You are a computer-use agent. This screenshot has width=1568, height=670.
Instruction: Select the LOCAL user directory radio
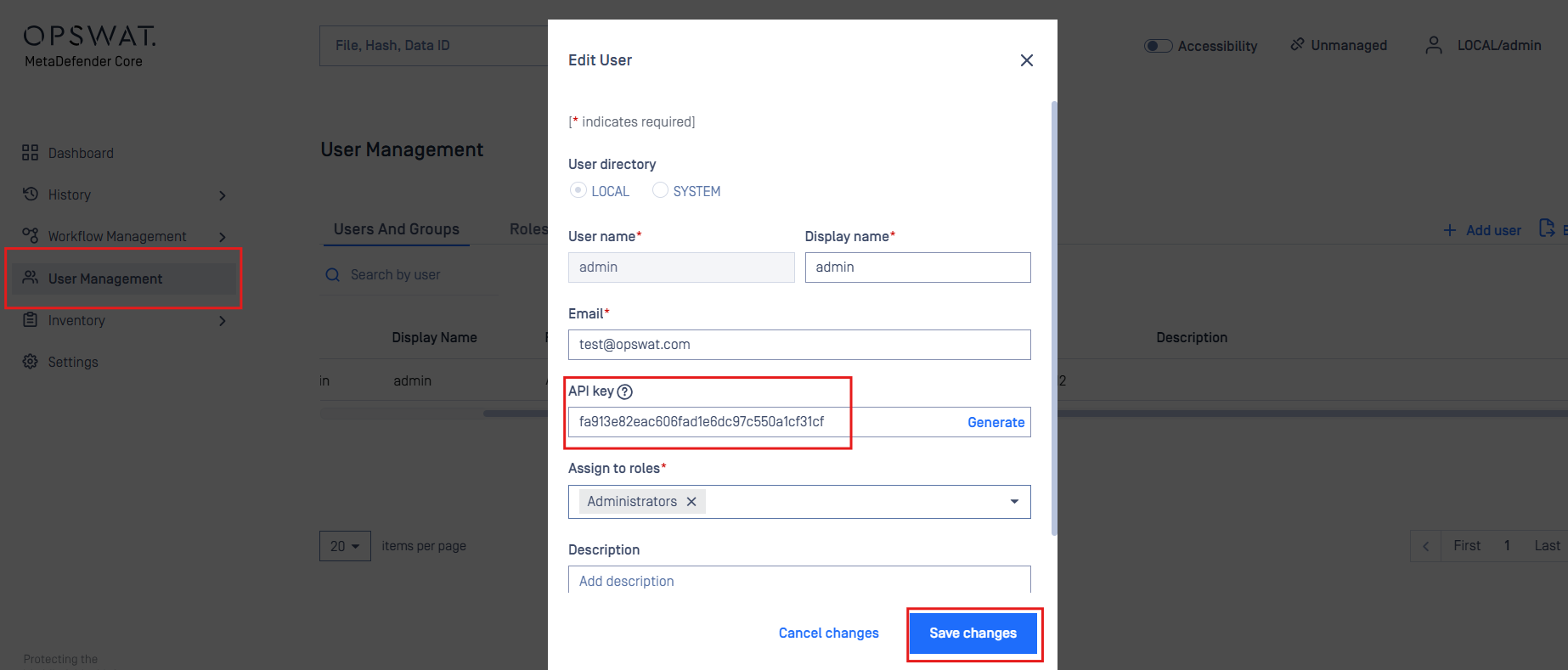point(578,190)
